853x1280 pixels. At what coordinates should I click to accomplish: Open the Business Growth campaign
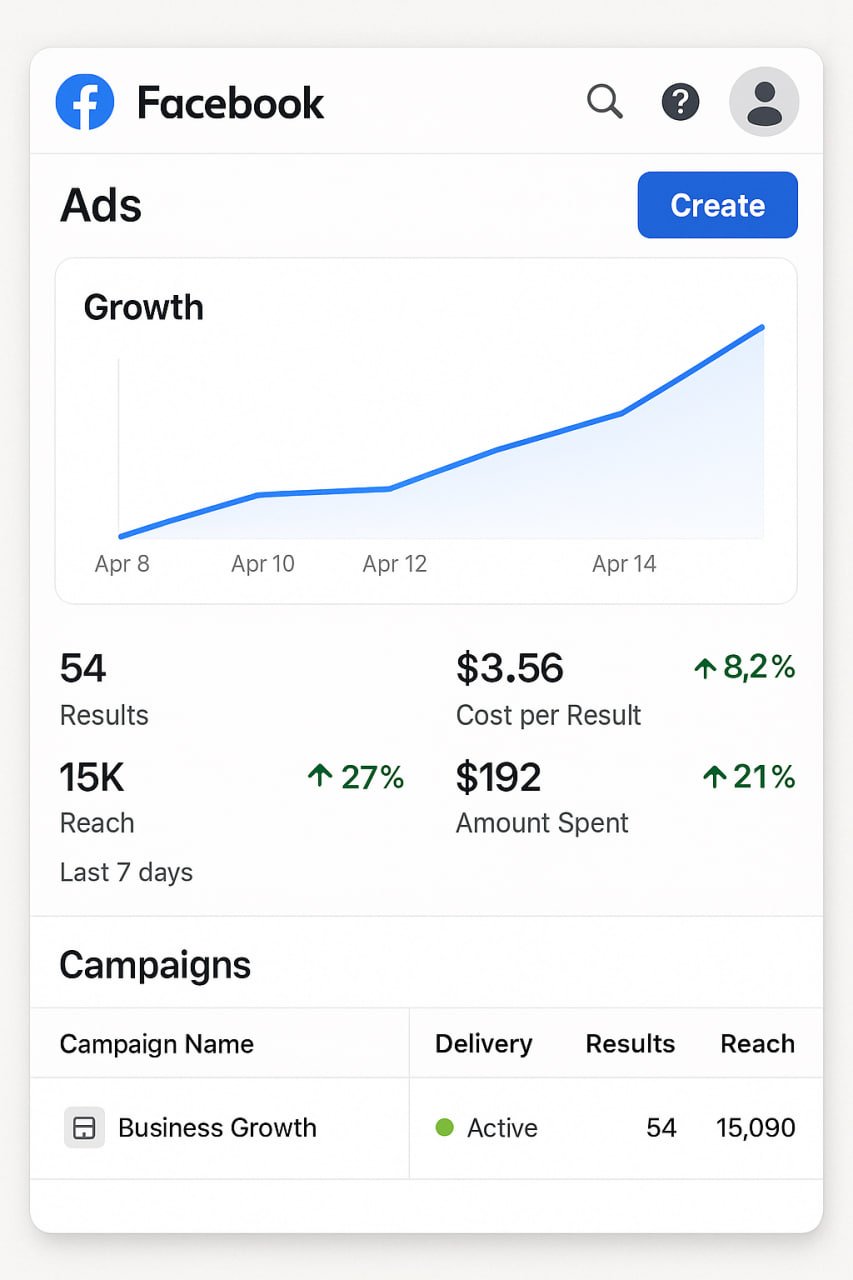[217, 1128]
